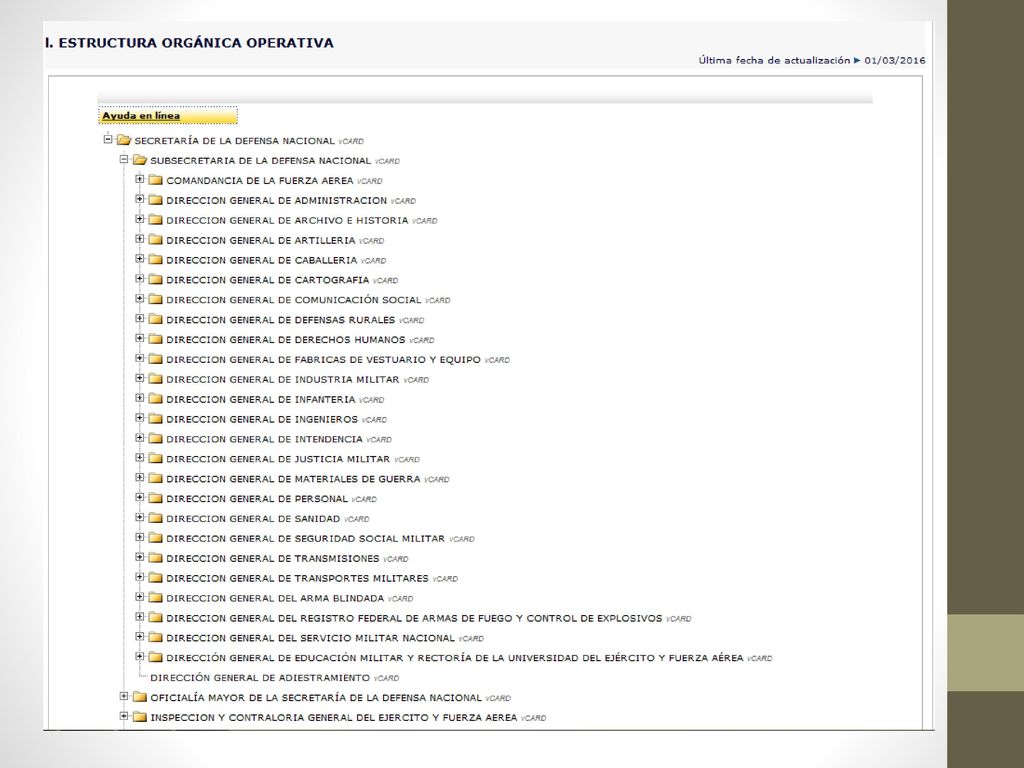Click folder icon of SECRETARÍA DE LA DEFENSA NACIONAL
This screenshot has width=1024, height=768.
[x=123, y=140]
